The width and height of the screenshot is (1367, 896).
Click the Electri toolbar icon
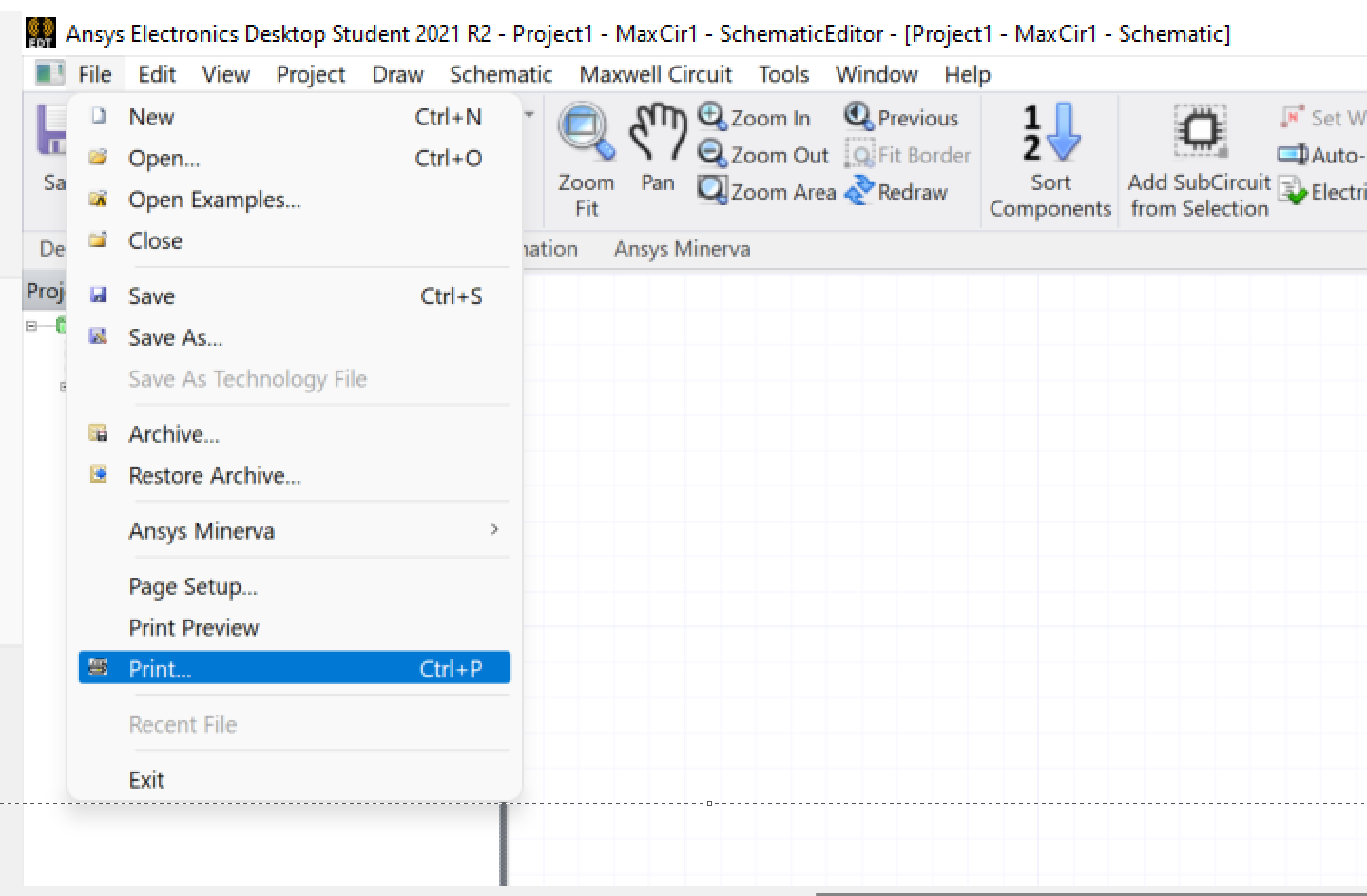[x=1292, y=191]
